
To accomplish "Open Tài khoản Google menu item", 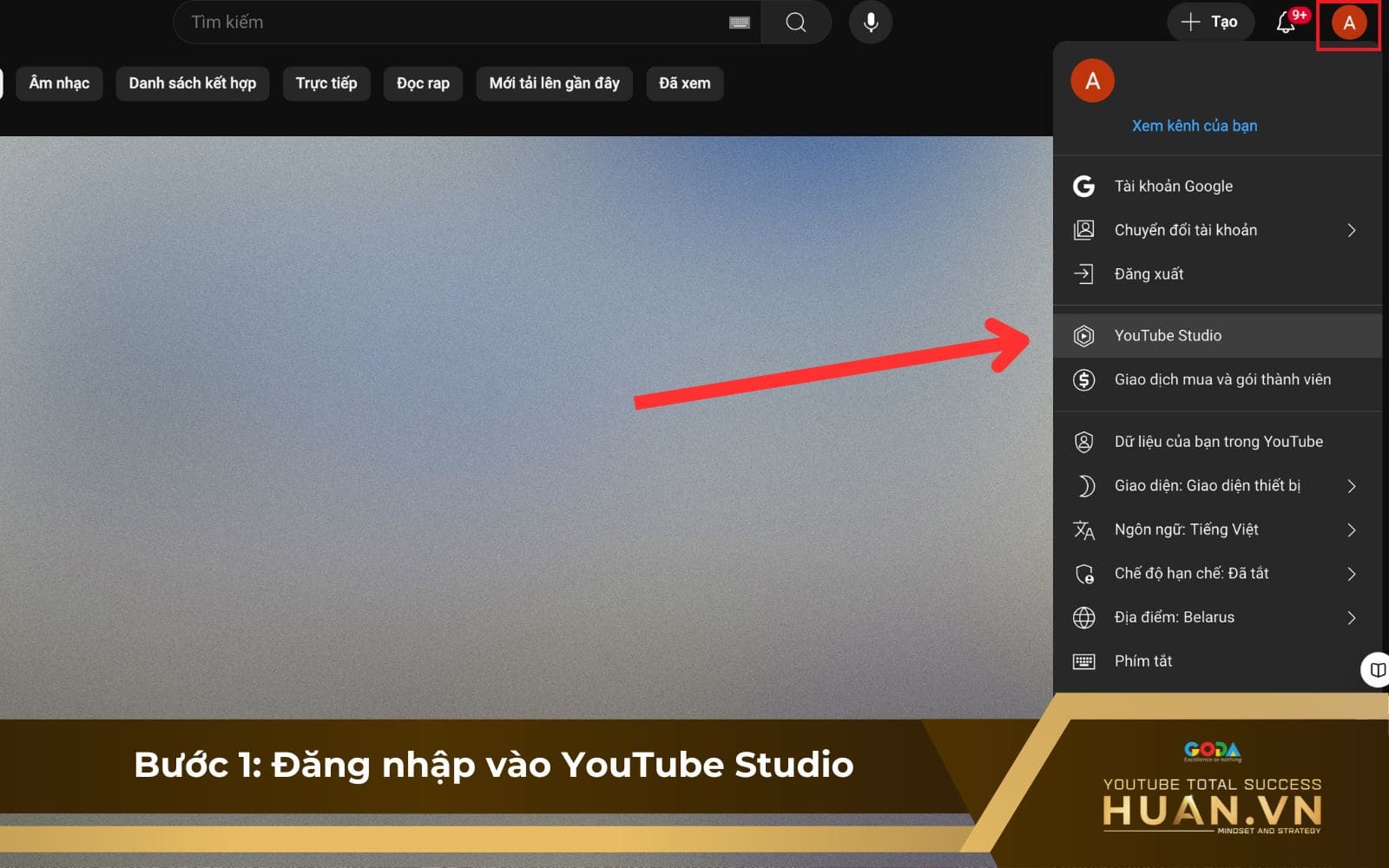I will [1217, 186].
